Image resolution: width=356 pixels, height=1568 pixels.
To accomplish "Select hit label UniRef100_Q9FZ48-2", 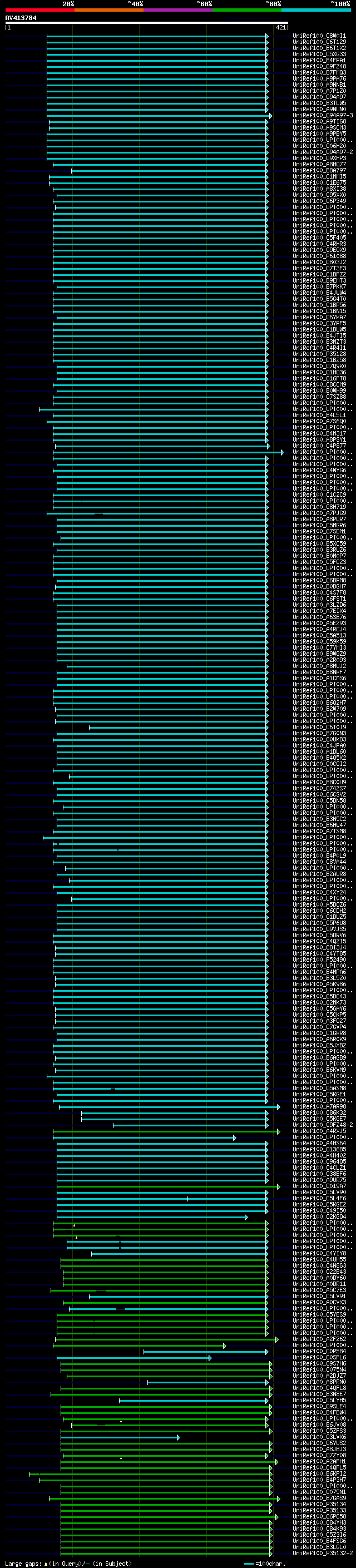I will click(x=323, y=1125).
